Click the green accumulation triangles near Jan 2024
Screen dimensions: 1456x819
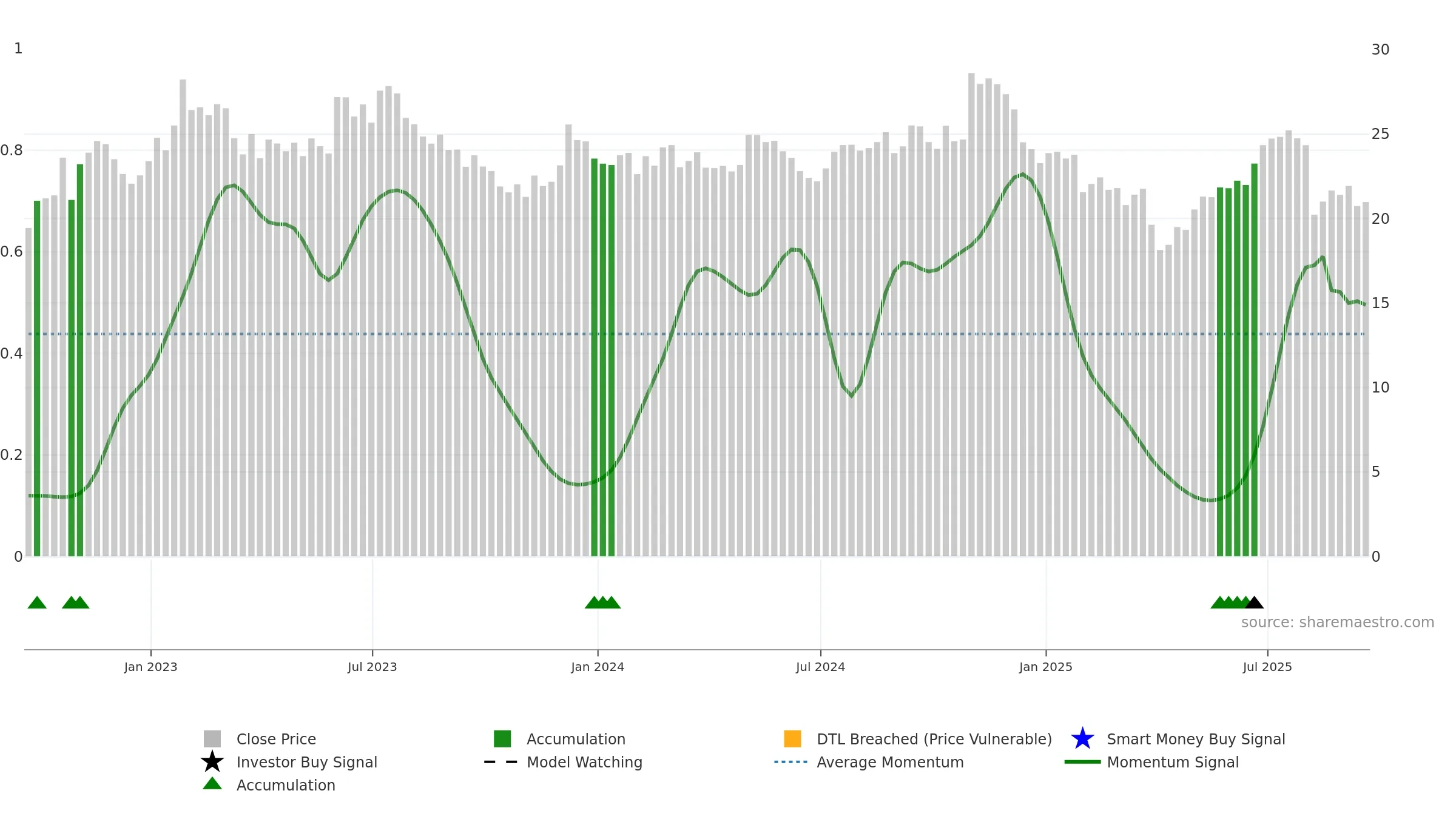click(602, 602)
